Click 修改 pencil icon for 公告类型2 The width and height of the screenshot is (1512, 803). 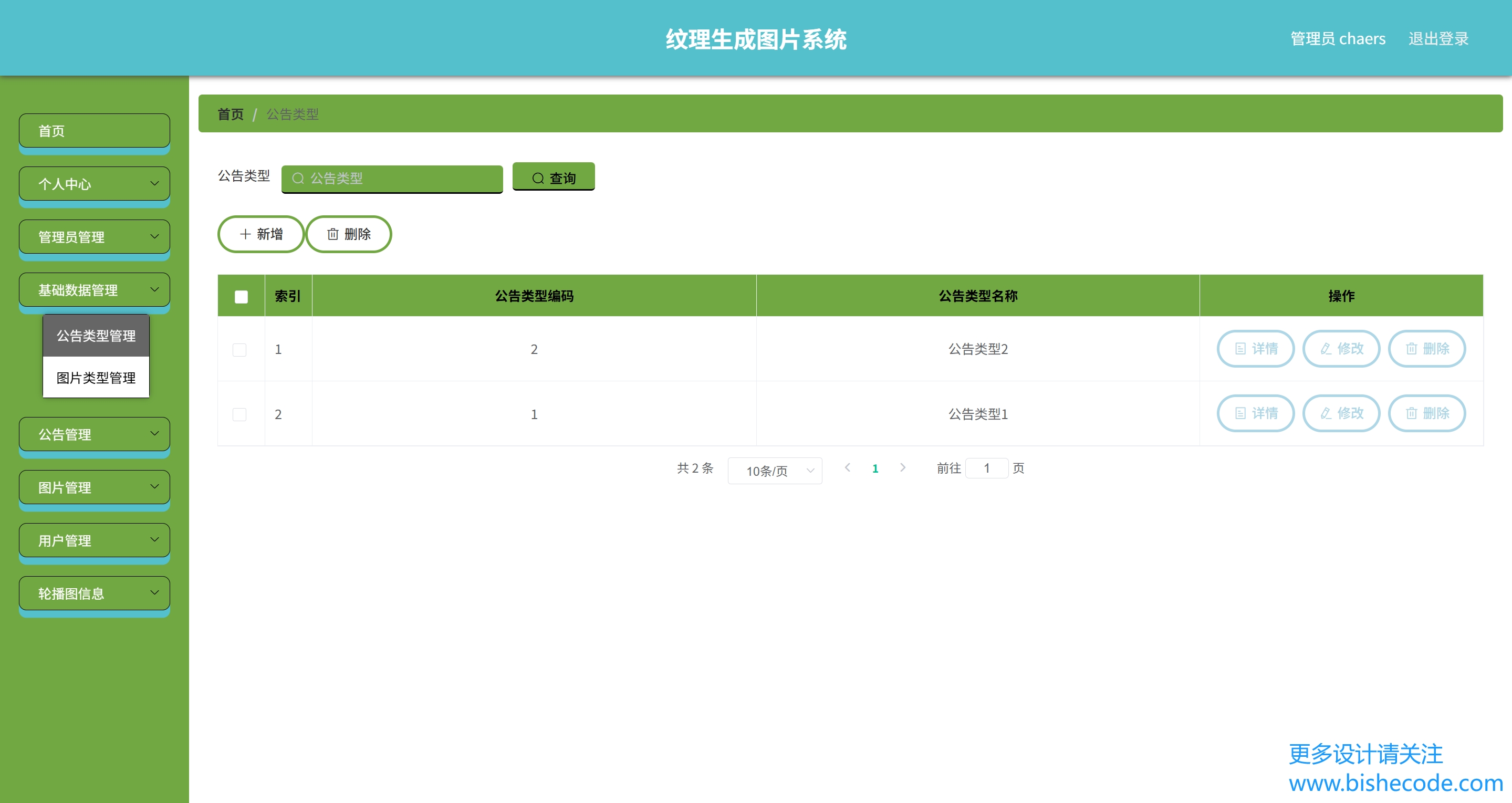(1326, 349)
